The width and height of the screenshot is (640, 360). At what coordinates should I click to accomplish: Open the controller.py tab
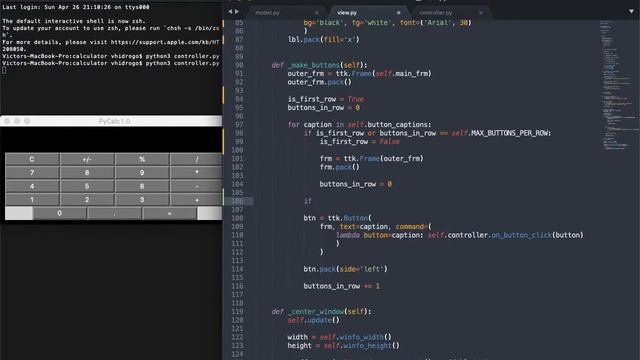click(x=436, y=13)
